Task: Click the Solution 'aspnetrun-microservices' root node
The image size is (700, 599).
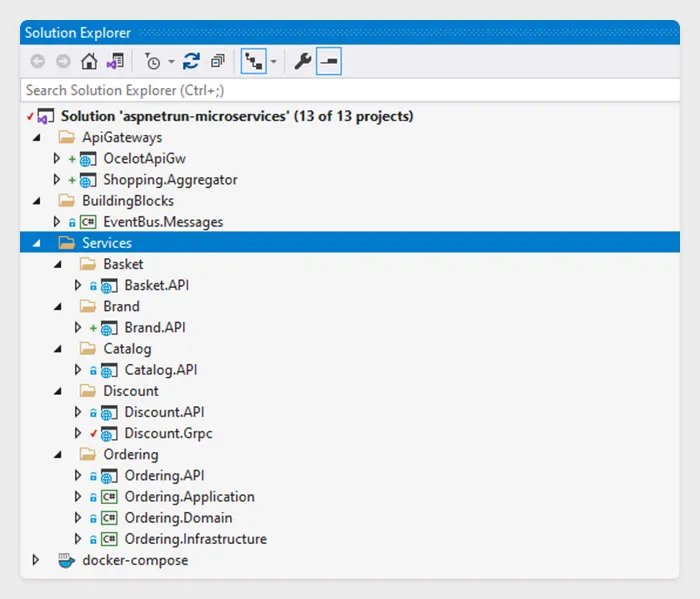Action: coord(236,116)
